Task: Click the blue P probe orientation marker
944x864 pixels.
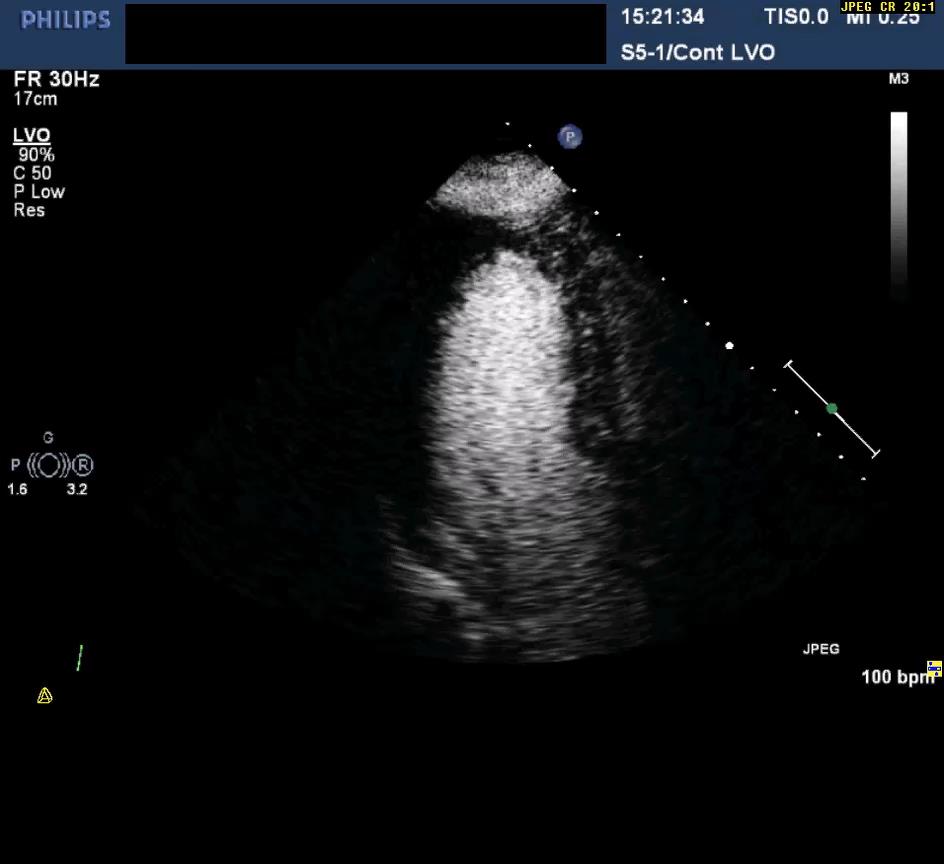Action: tap(570, 137)
